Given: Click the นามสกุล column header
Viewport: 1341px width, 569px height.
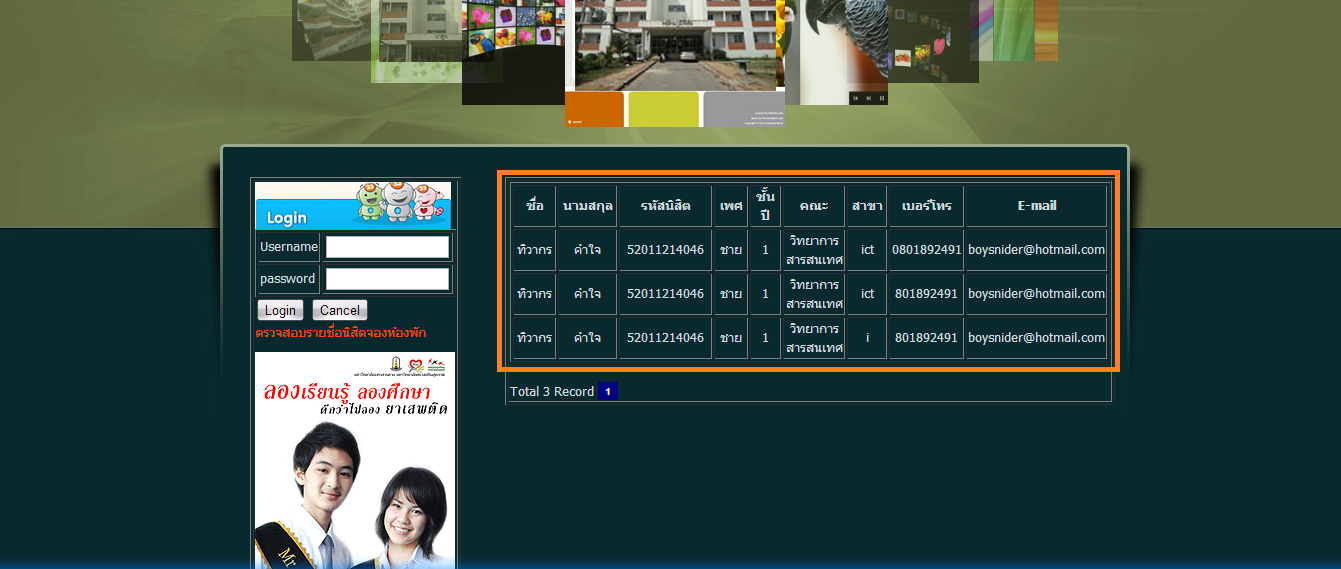Looking at the screenshot, I should tap(588, 206).
